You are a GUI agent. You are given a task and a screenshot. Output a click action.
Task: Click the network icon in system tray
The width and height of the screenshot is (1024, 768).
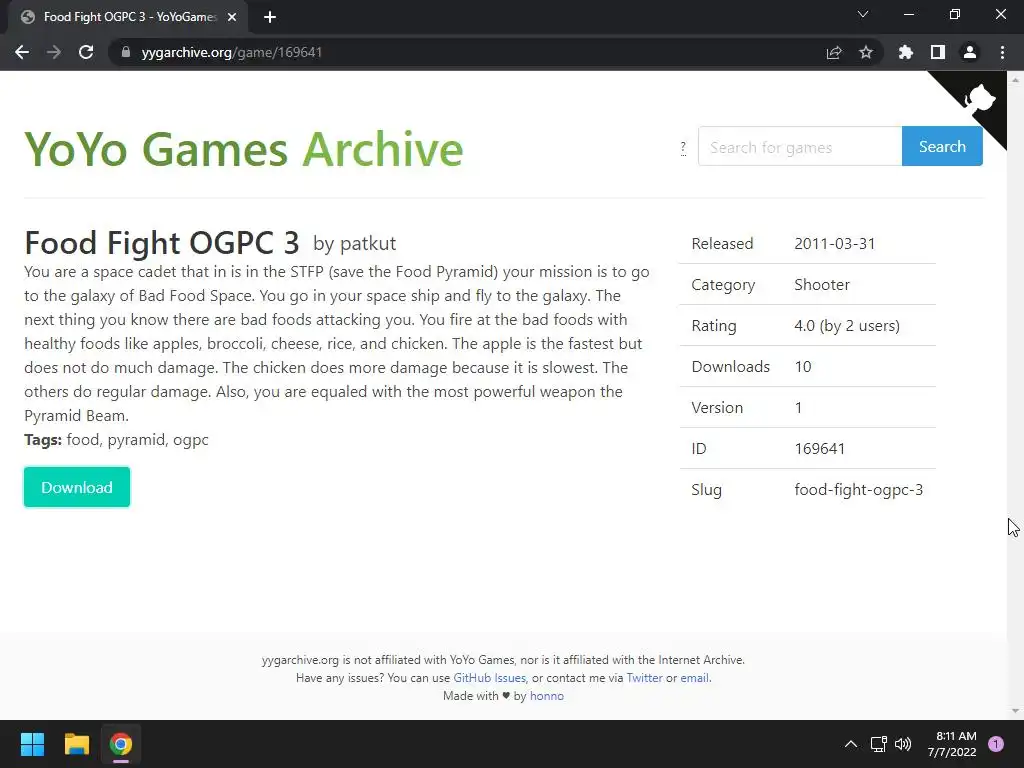878,744
